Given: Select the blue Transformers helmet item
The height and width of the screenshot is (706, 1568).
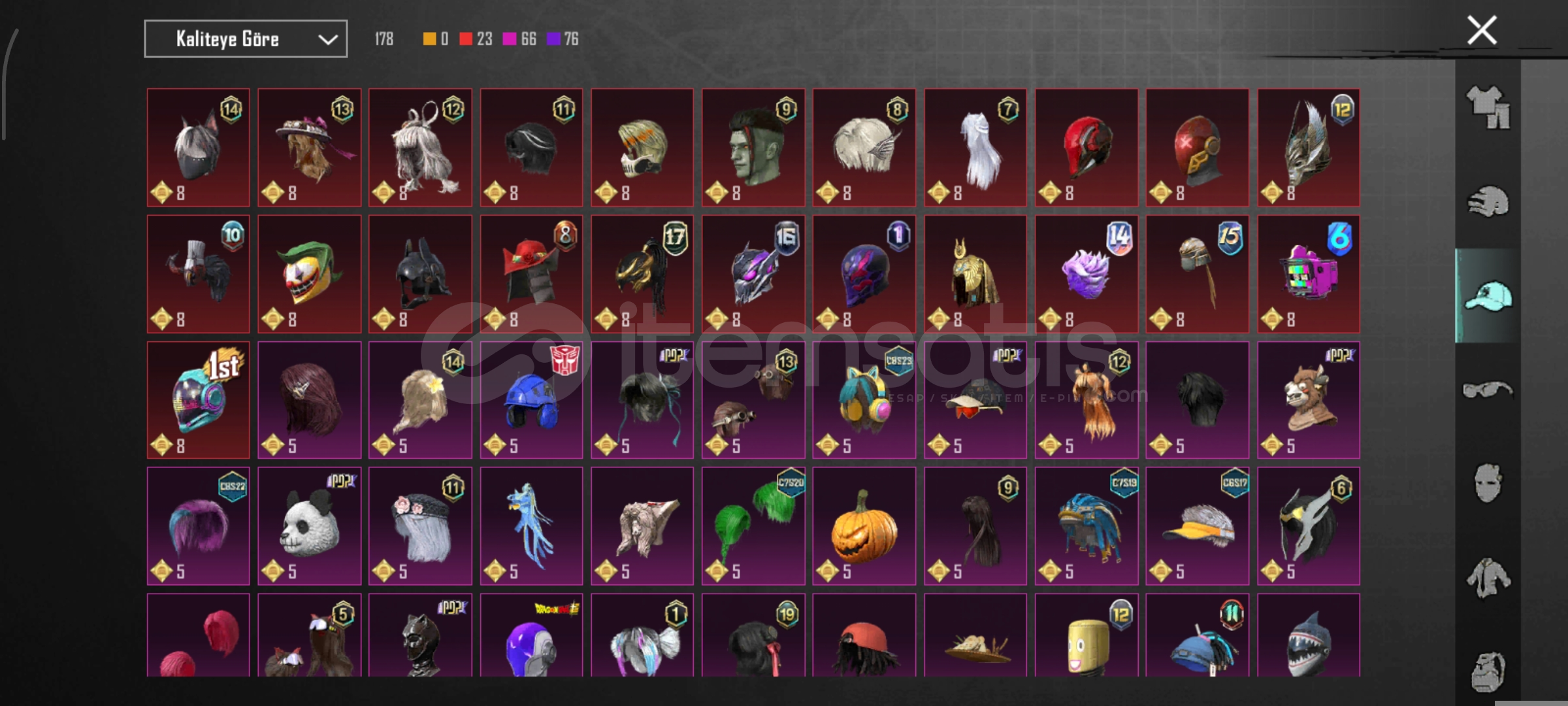Looking at the screenshot, I should coord(531,400).
